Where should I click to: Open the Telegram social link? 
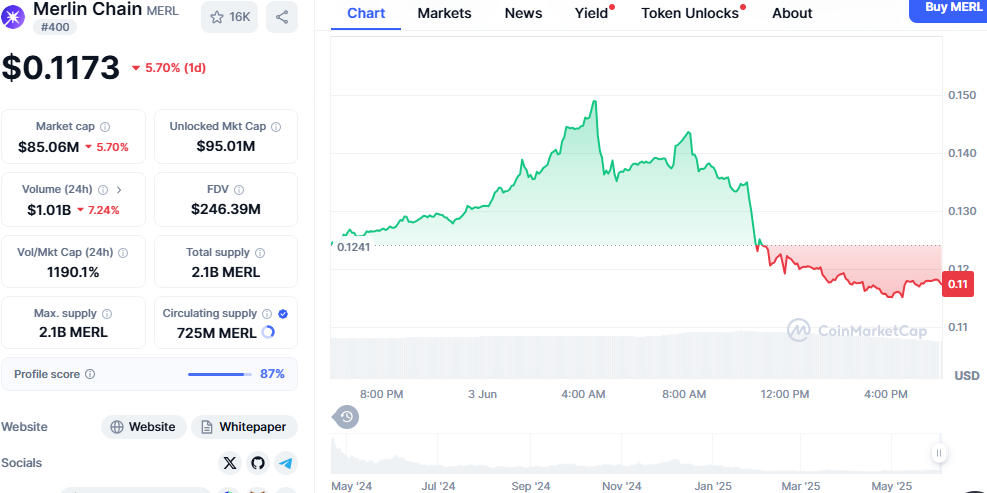point(286,463)
